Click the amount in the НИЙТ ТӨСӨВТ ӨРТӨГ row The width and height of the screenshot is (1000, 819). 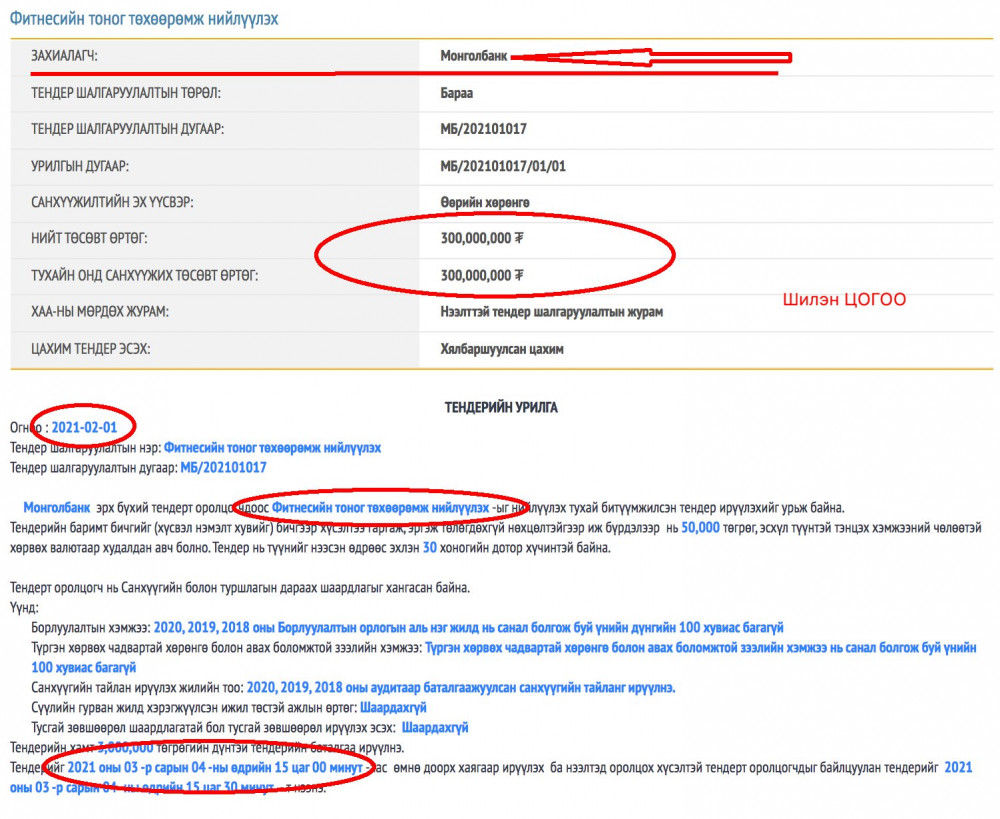click(482, 239)
